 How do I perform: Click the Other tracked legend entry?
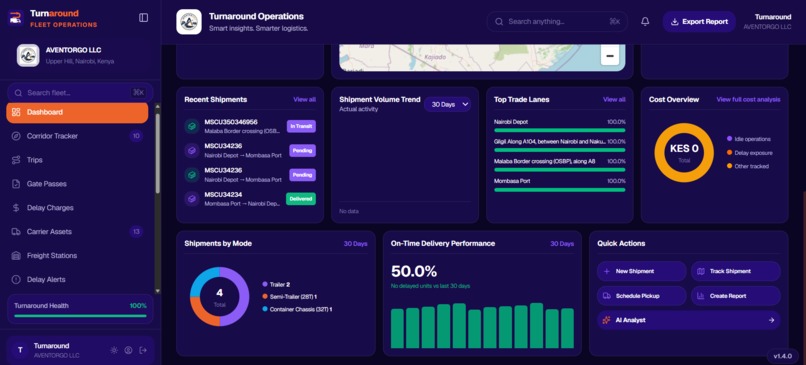click(748, 166)
